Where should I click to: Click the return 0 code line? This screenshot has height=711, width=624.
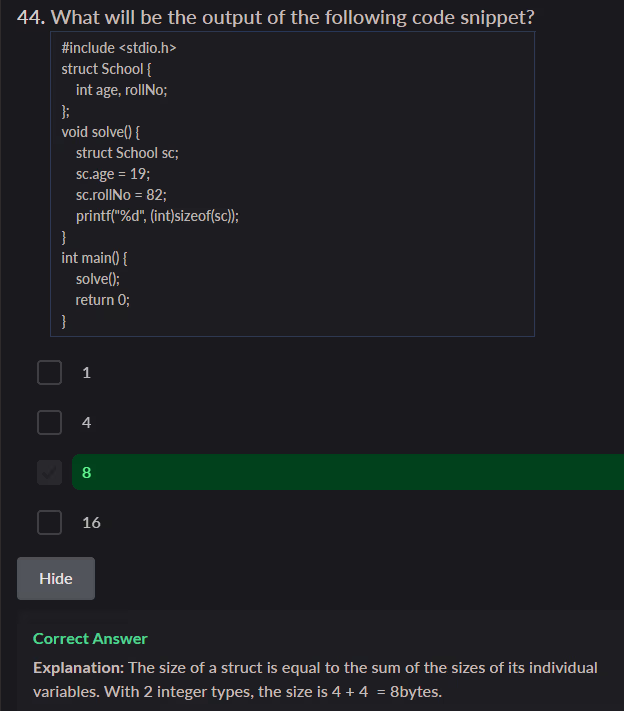tap(103, 300)
